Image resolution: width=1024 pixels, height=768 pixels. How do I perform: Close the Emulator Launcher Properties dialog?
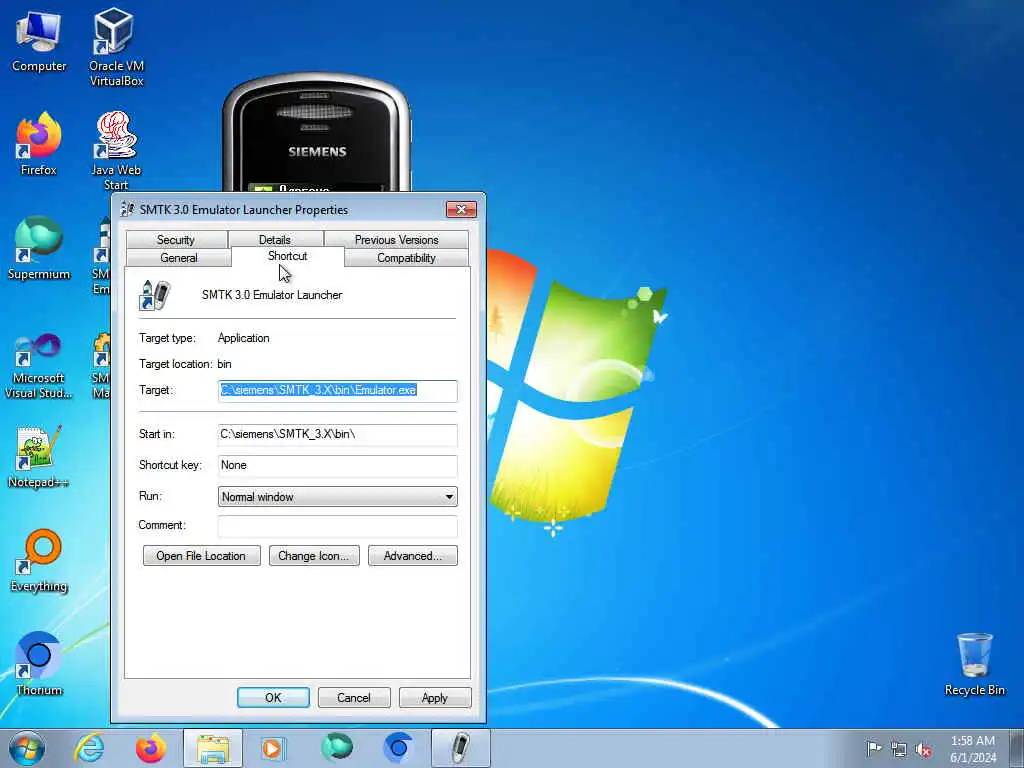[461, 209]
